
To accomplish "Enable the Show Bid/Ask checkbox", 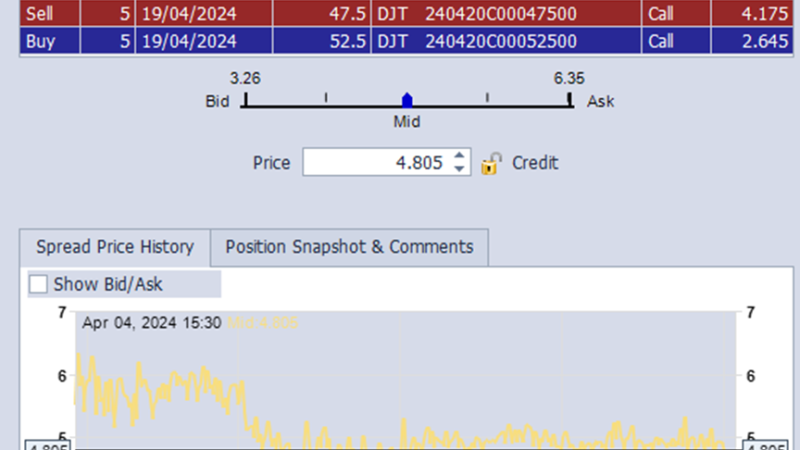I will pyautogui.click(x=39, y=284).
